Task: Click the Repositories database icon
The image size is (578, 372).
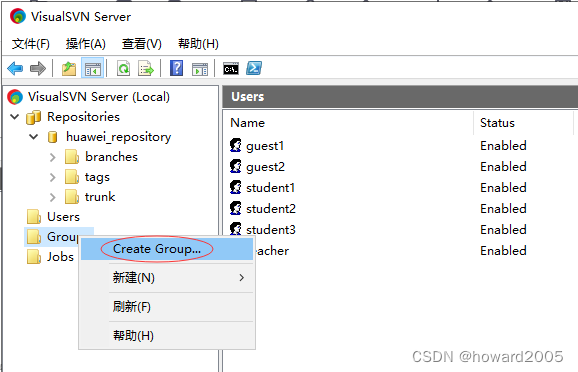Action: [34, 117]
